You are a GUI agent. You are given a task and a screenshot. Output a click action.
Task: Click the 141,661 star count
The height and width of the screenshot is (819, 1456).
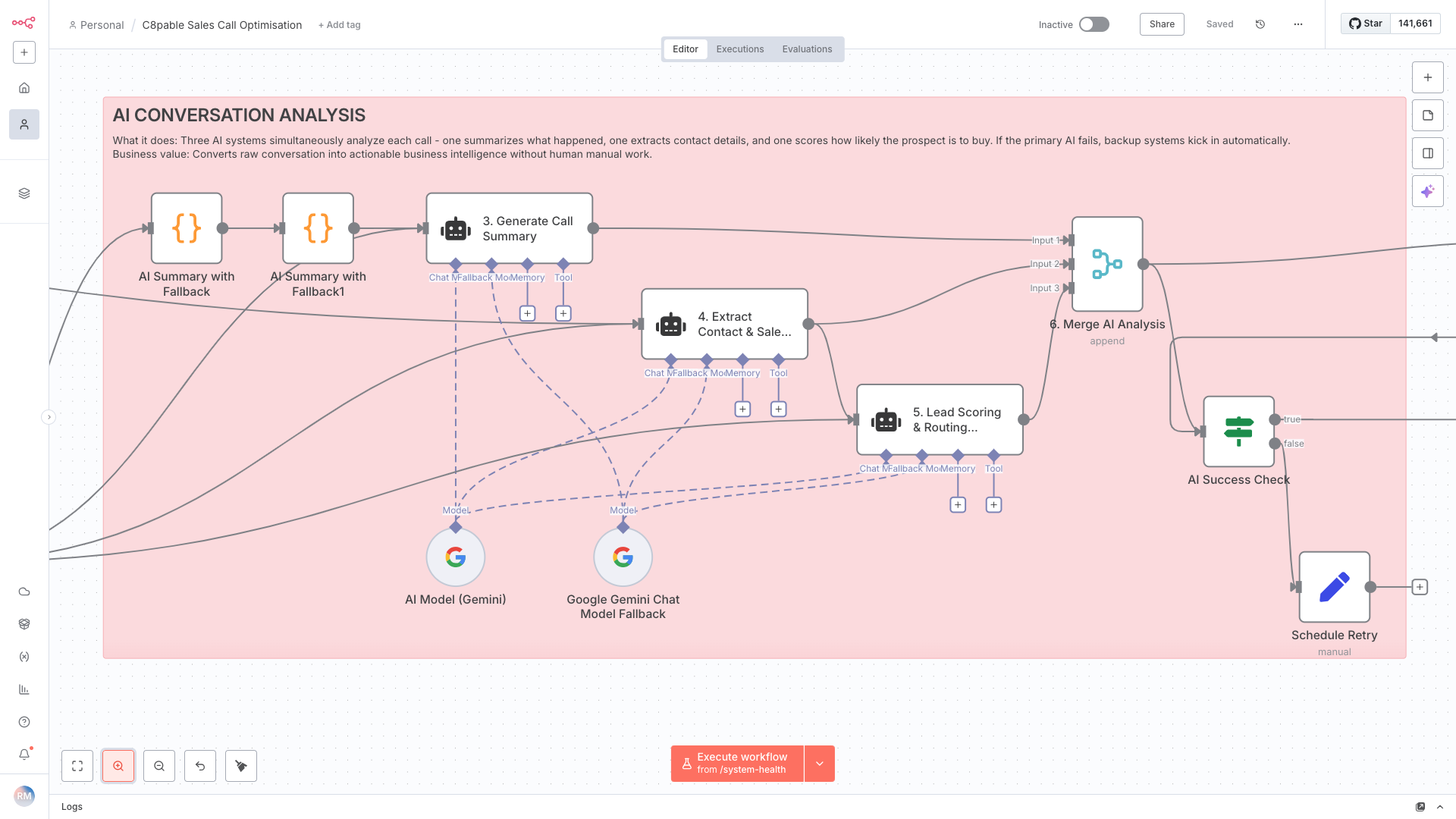tap(1415, 24)
